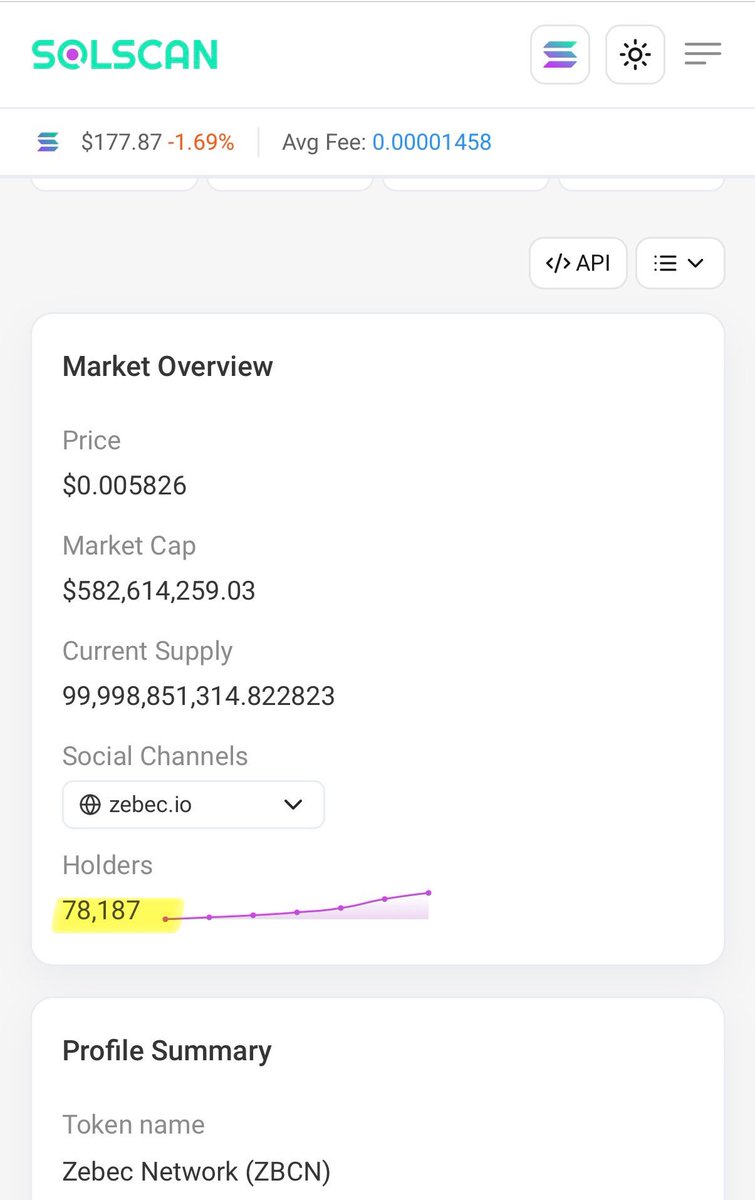Screen dimensions: 755x1200
Task: Click the Market Overview heading
Action: (168, 366)
